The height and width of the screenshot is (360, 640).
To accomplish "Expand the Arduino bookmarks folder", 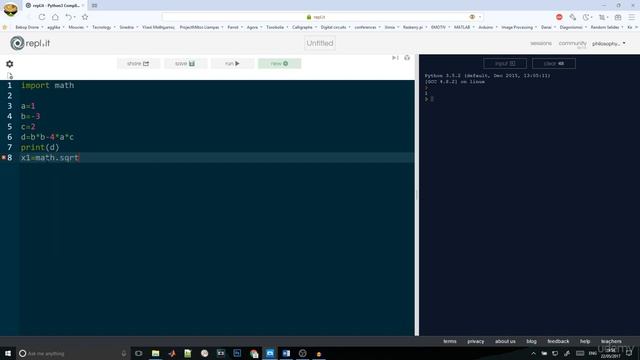I will coord(488,27).
